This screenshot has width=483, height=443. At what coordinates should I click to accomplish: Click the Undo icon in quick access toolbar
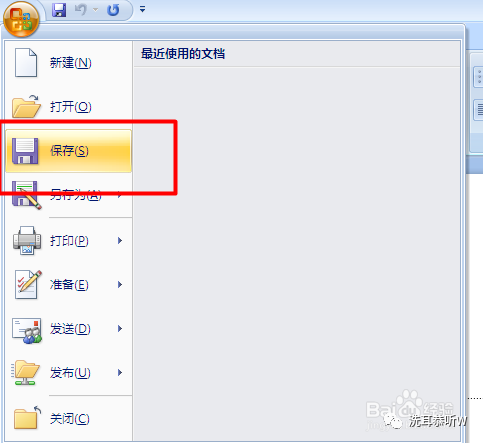click(x=80, y=10)
